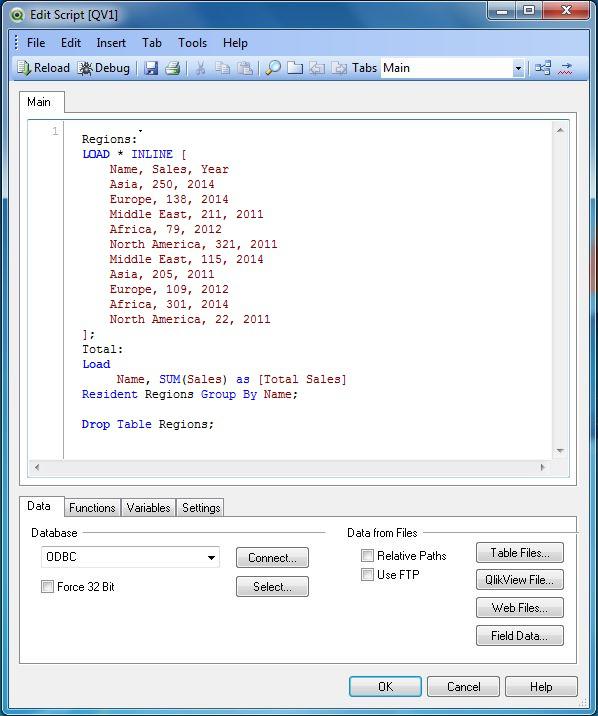This screenshot has width=598, height=716.
Task: Open the Tab menu
Action: pos(152,43)
